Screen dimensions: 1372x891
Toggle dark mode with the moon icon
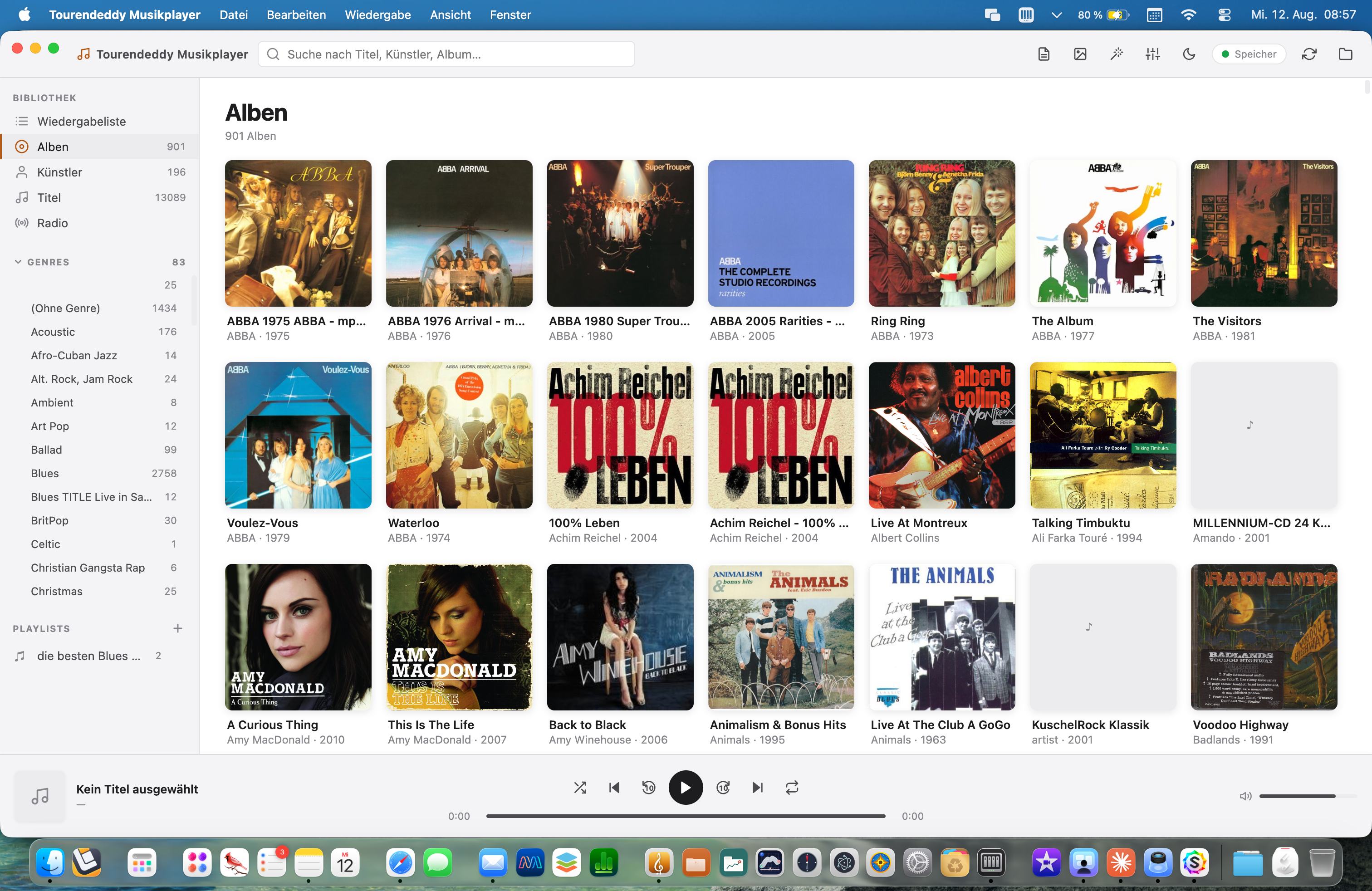coord(1189,54)
